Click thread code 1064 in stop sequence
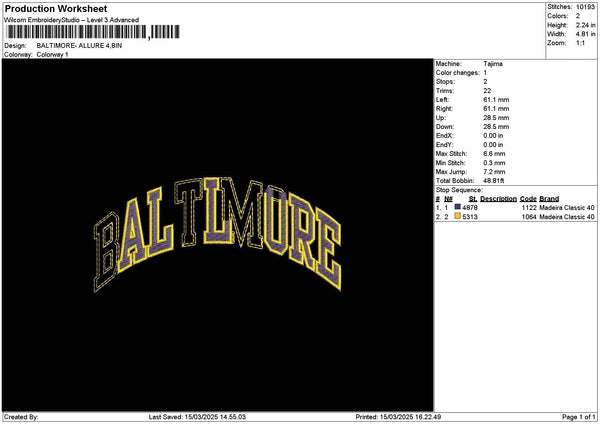This screenshot has width=600, height=424. tap(529, 217)
